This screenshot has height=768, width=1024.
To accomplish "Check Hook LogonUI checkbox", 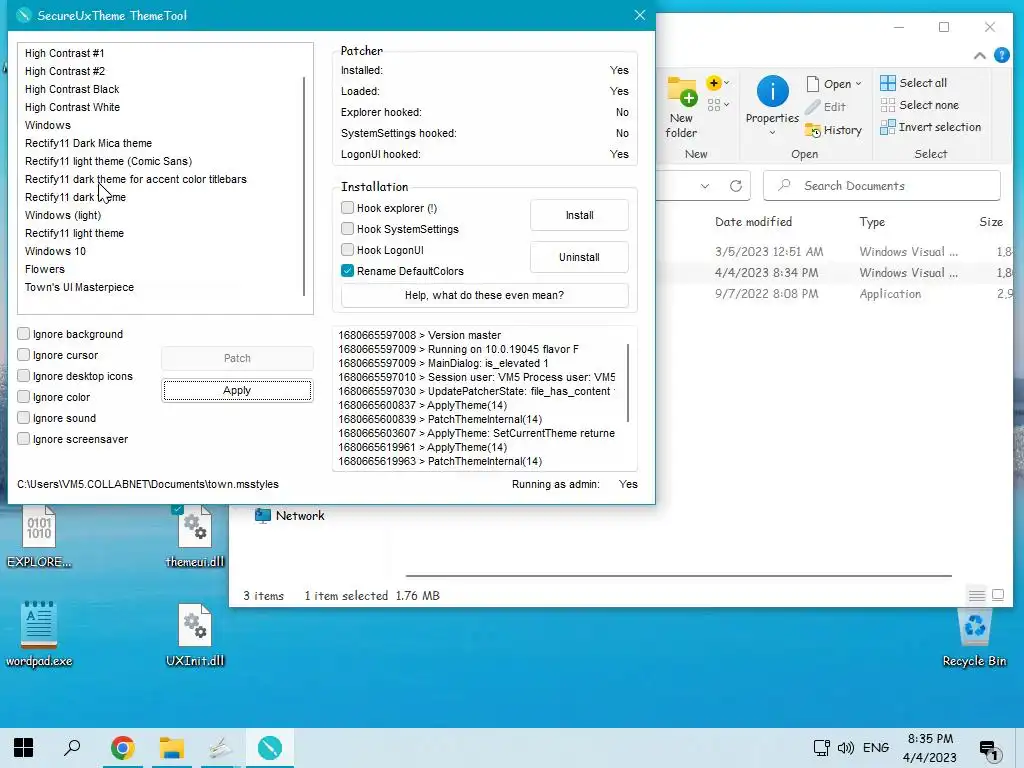I will (347, 249).
